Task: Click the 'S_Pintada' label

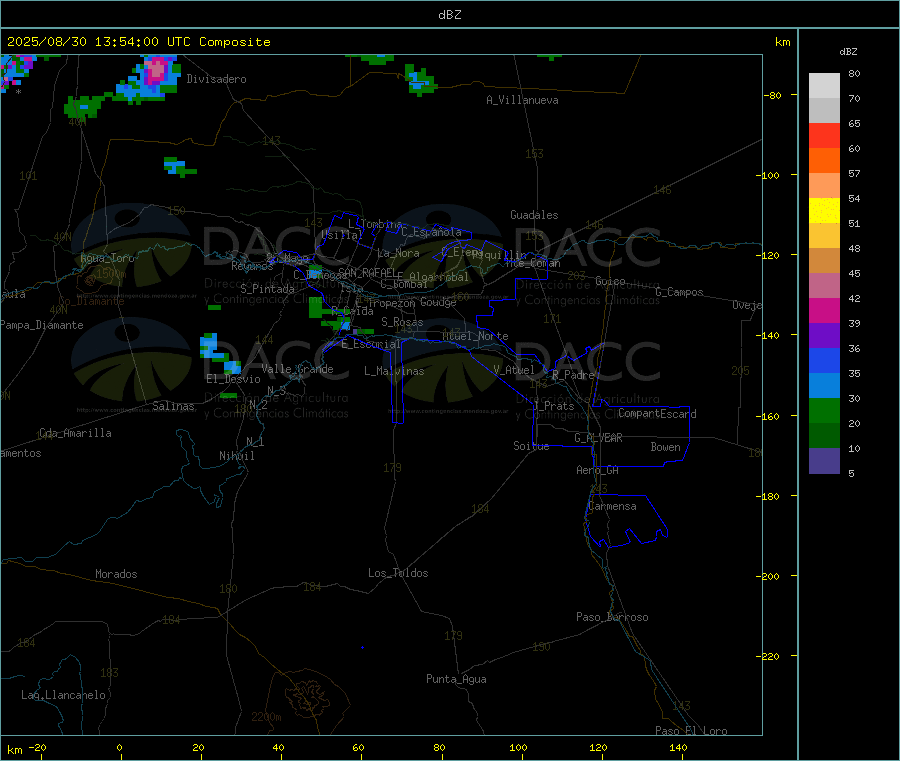Action: click(x=267, y=289)
